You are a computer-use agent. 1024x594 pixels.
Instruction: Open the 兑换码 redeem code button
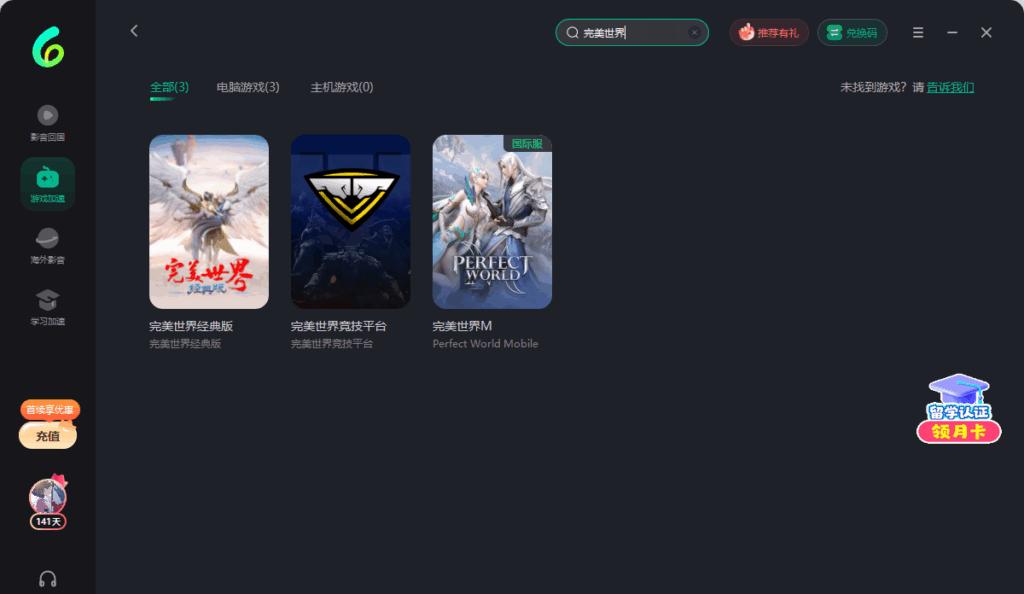coord(852,33)
